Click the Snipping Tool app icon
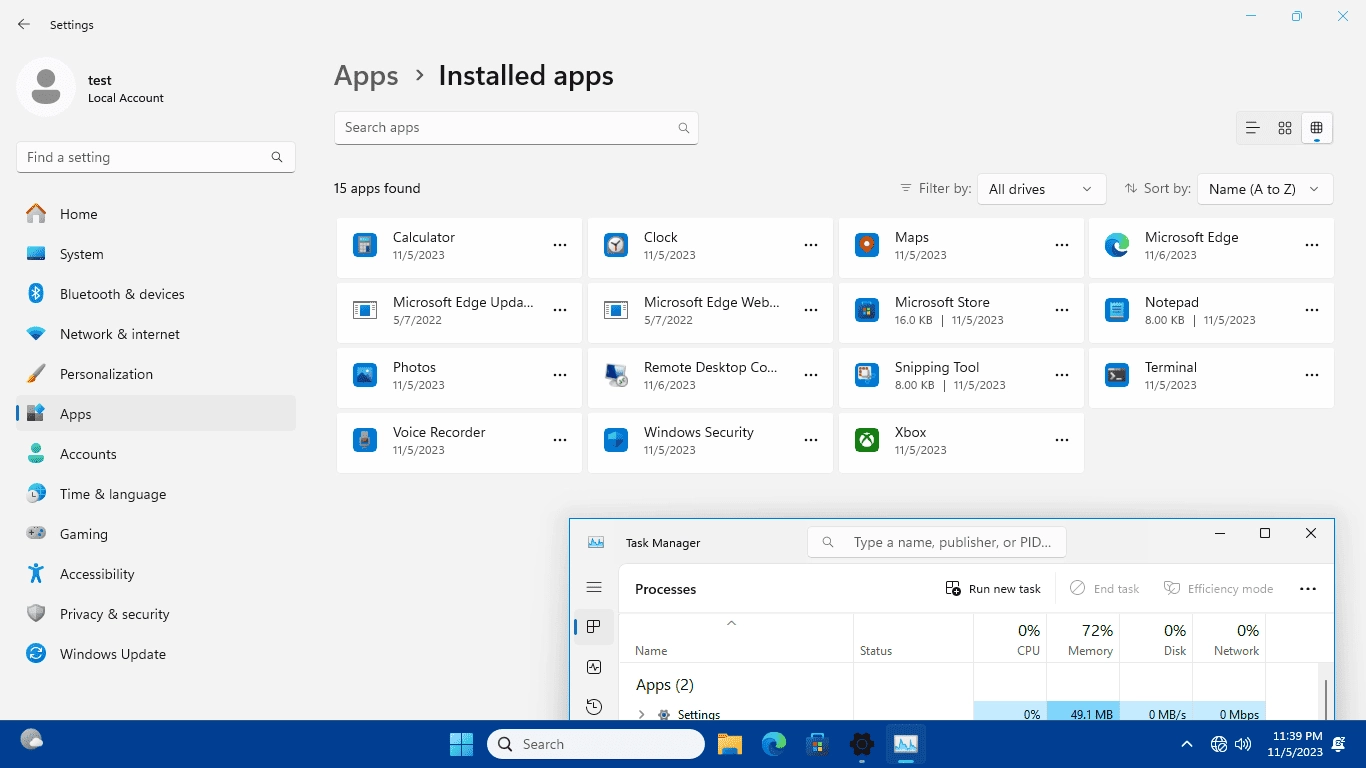 click(867, 375)
